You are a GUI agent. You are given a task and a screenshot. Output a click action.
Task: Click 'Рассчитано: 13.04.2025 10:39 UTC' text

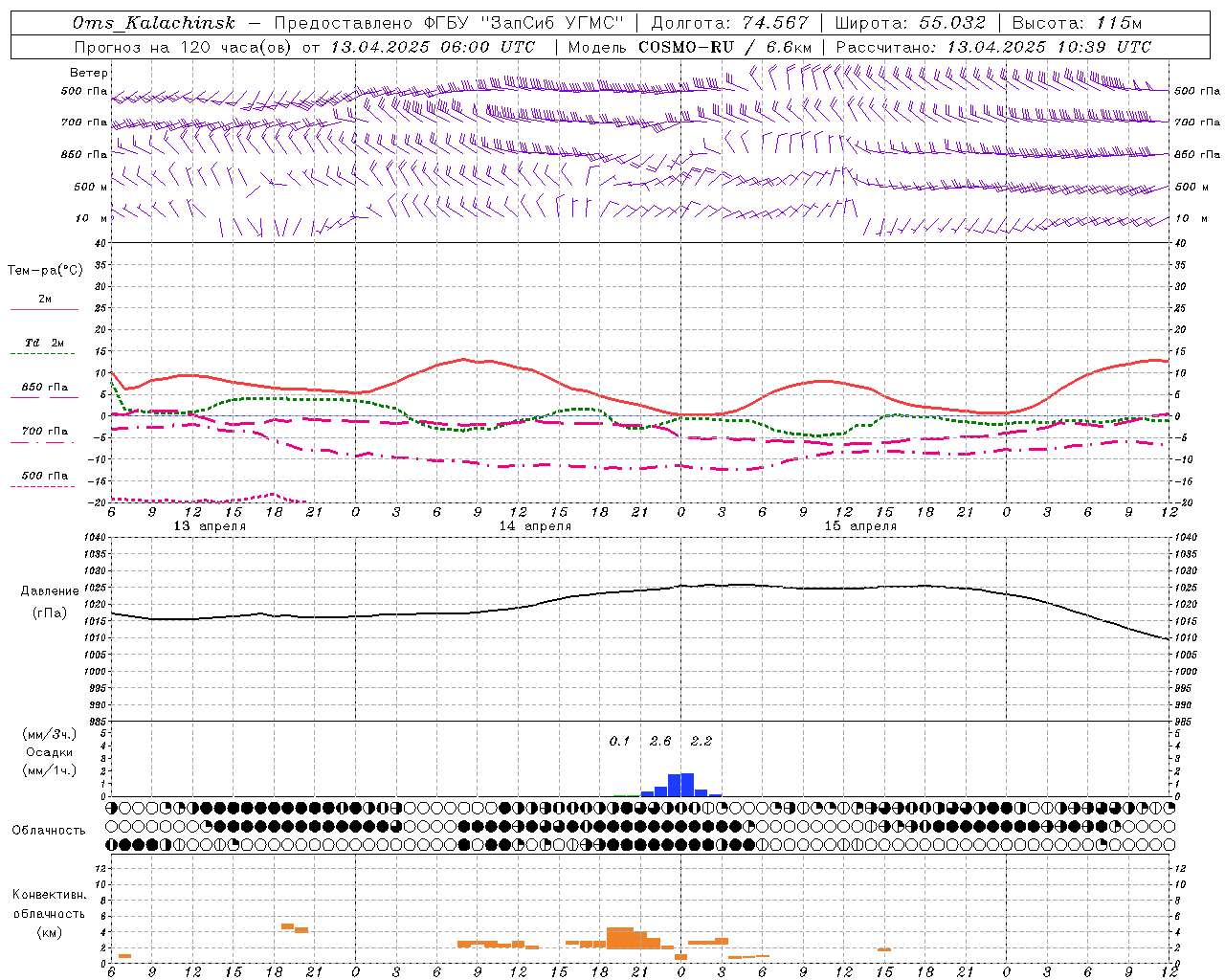pos(993,47)
